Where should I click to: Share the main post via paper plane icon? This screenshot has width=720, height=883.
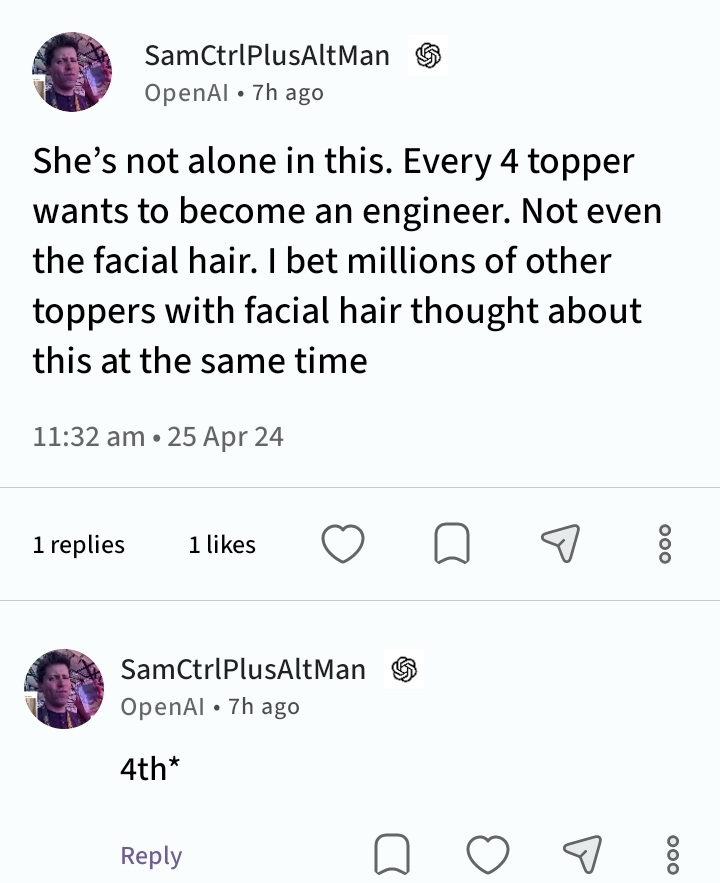click(x=560, y=543)
